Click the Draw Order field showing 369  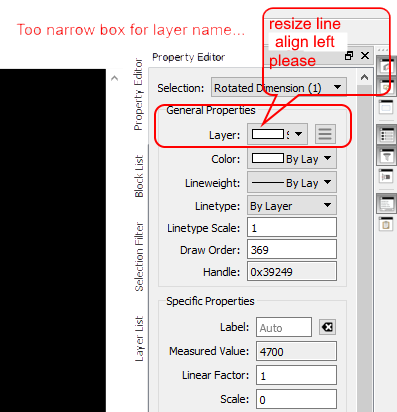tap(292, 249)
